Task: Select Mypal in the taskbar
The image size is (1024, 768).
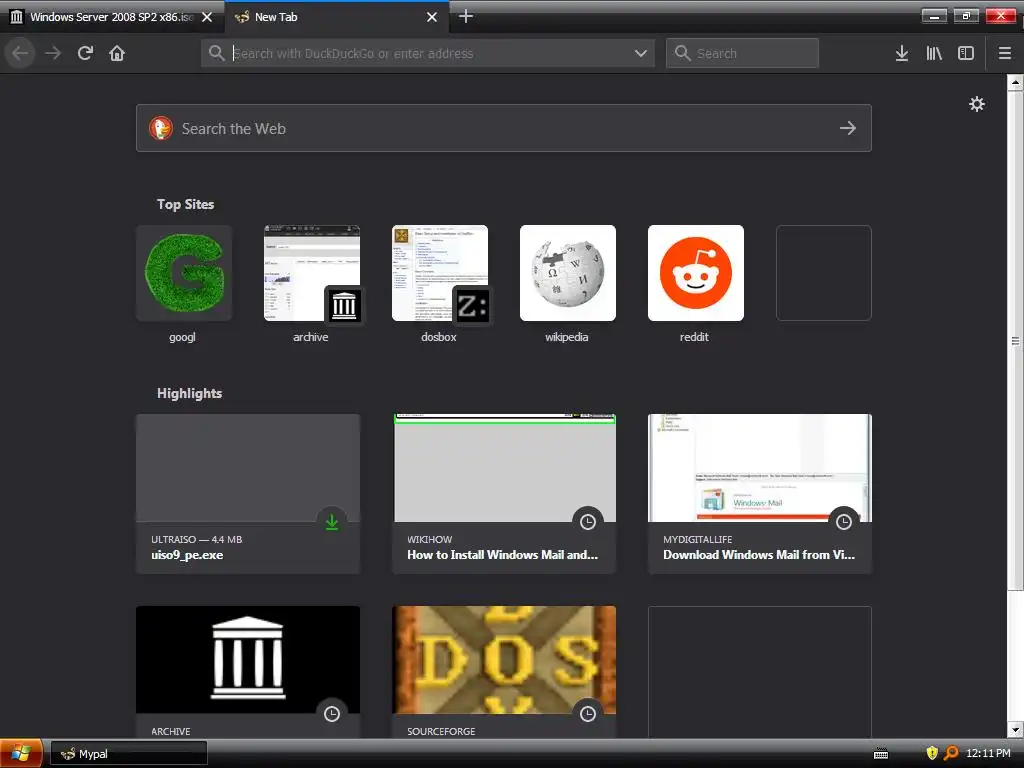Action: (x=129, y=754)
